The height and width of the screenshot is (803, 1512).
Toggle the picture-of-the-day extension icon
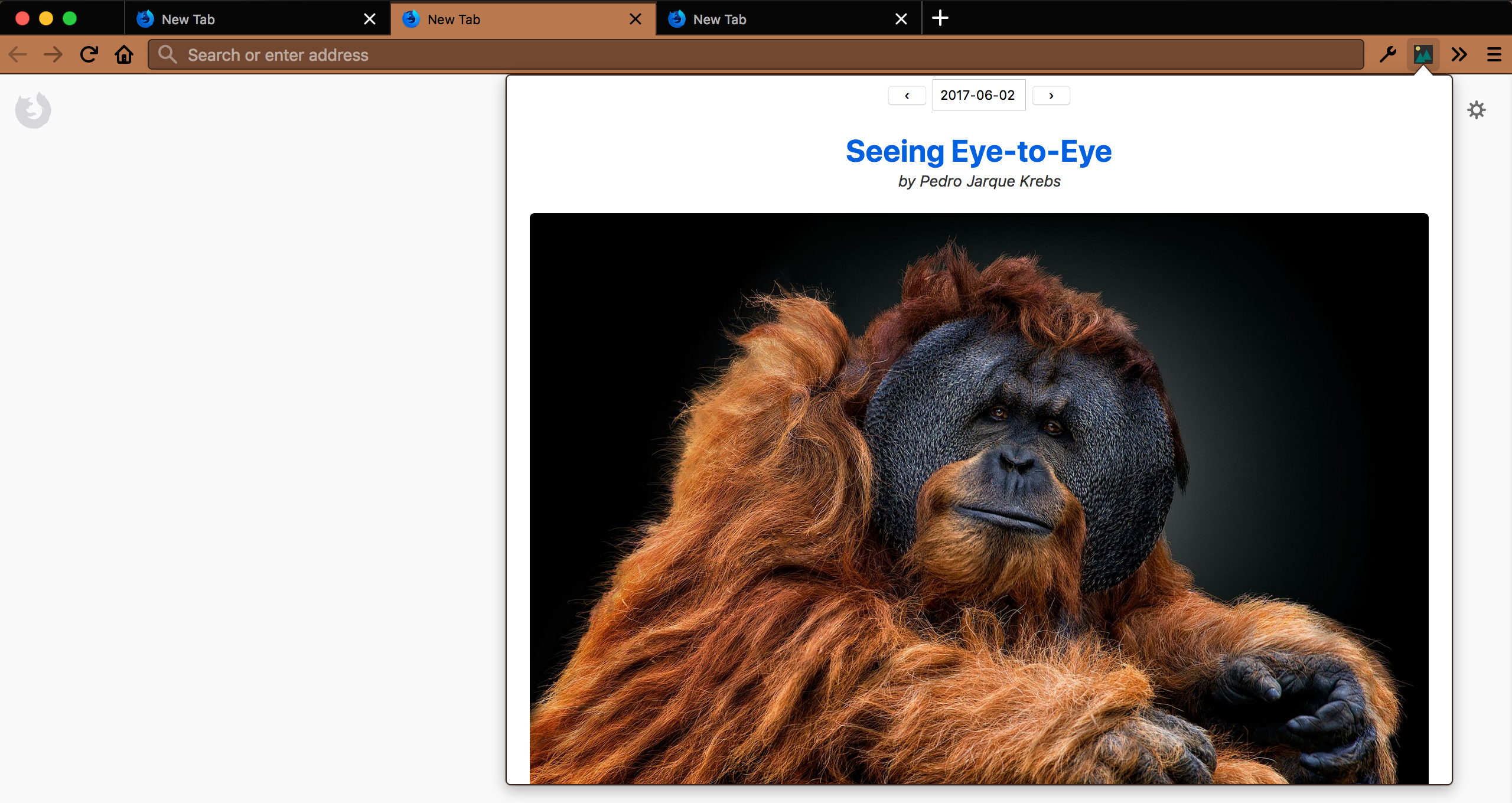tap(1423, 55)
